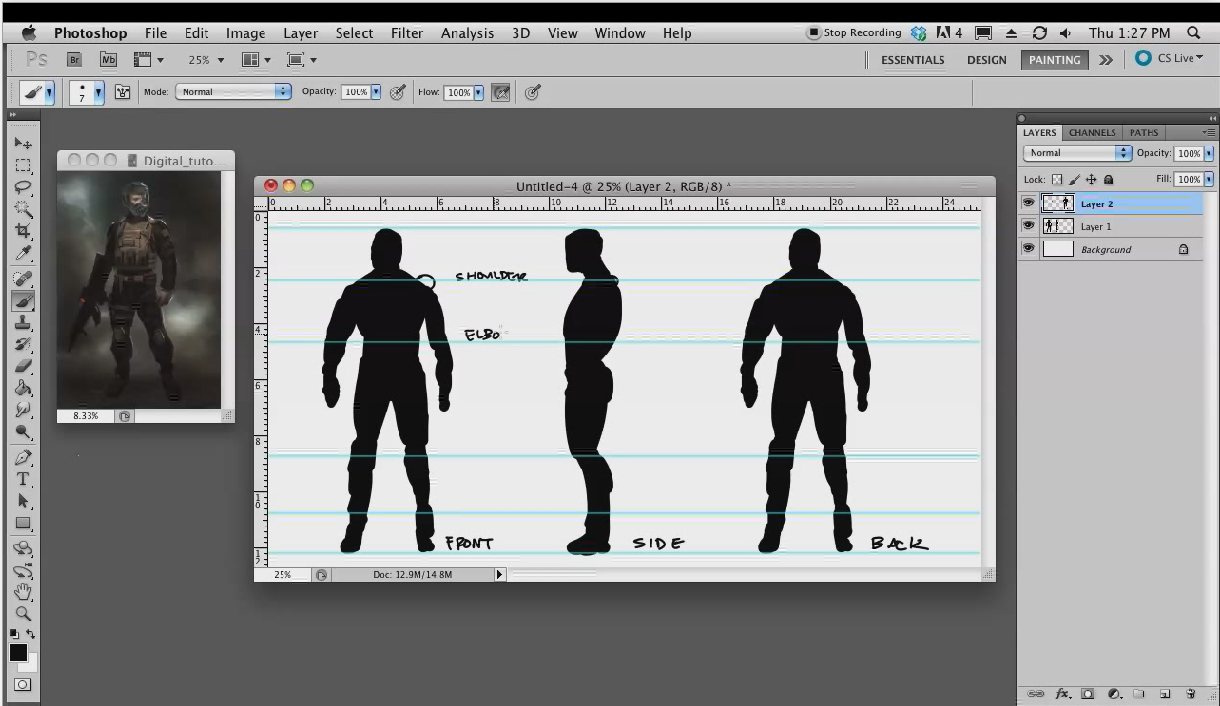Open the Filter menu
The width and height of the screenshot is (1220, 706).
(406, 33)
